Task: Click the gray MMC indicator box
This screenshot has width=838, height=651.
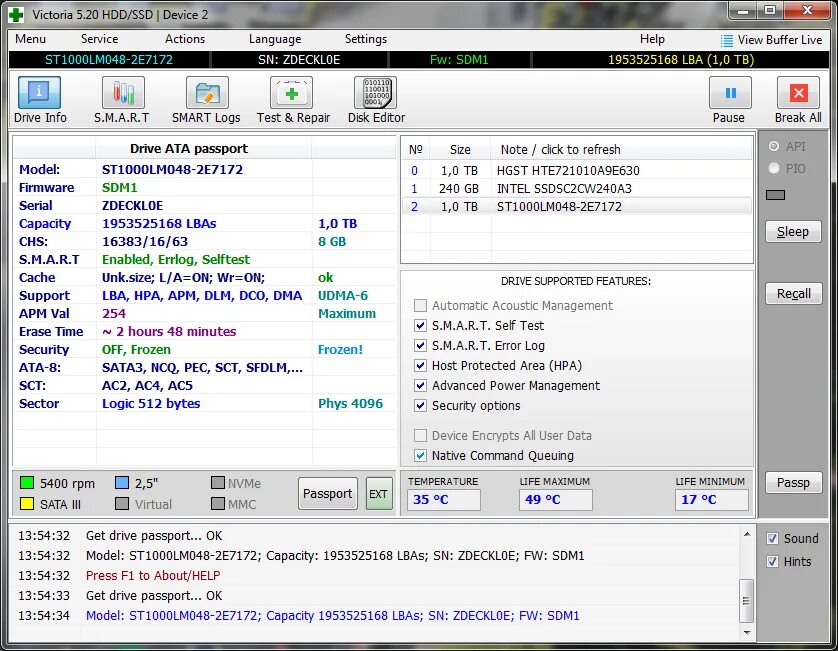Action: click(218, 503)
